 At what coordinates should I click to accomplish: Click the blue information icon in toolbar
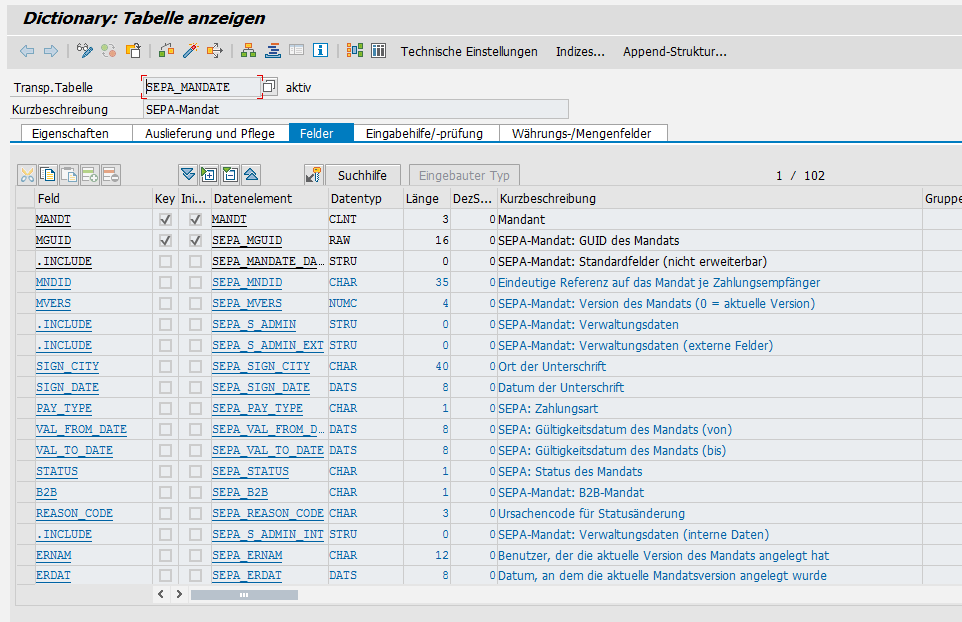click(x=320, y=51)
